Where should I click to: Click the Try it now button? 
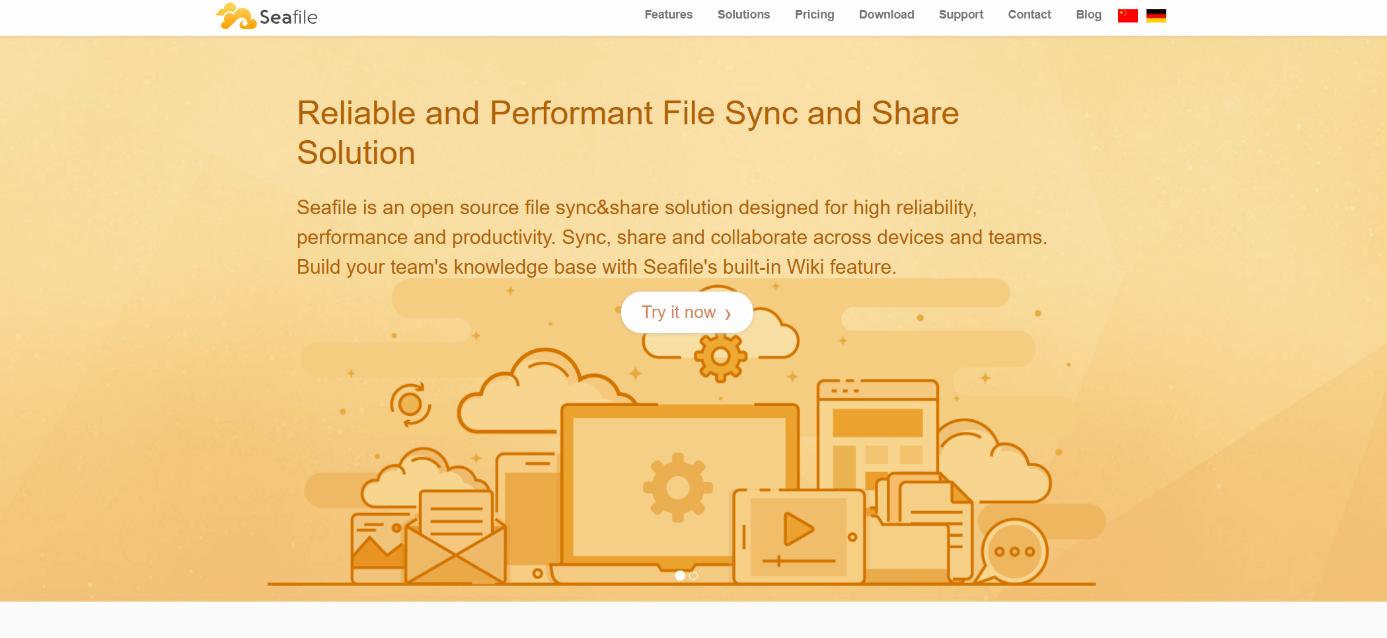(x=687, y=312)
